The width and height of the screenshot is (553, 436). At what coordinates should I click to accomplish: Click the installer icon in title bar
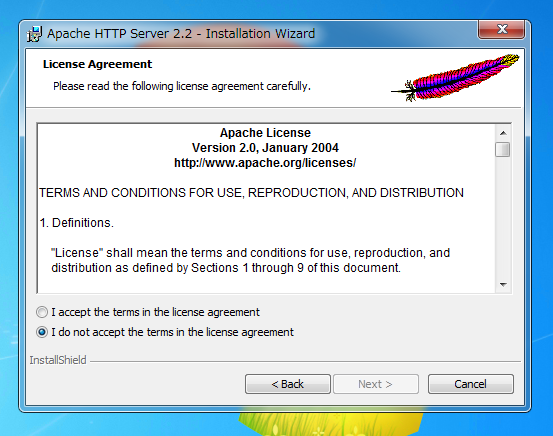[x=35, y=34]
